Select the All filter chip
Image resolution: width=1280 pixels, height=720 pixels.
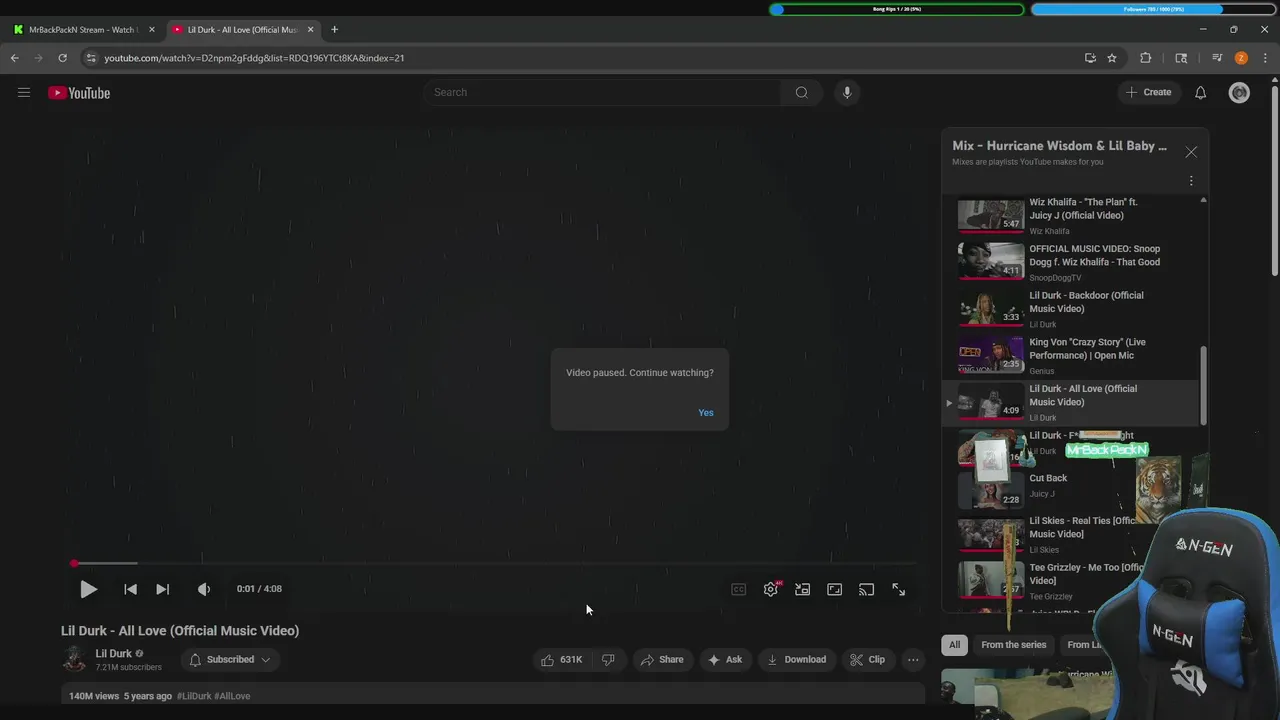pos(954,645)
